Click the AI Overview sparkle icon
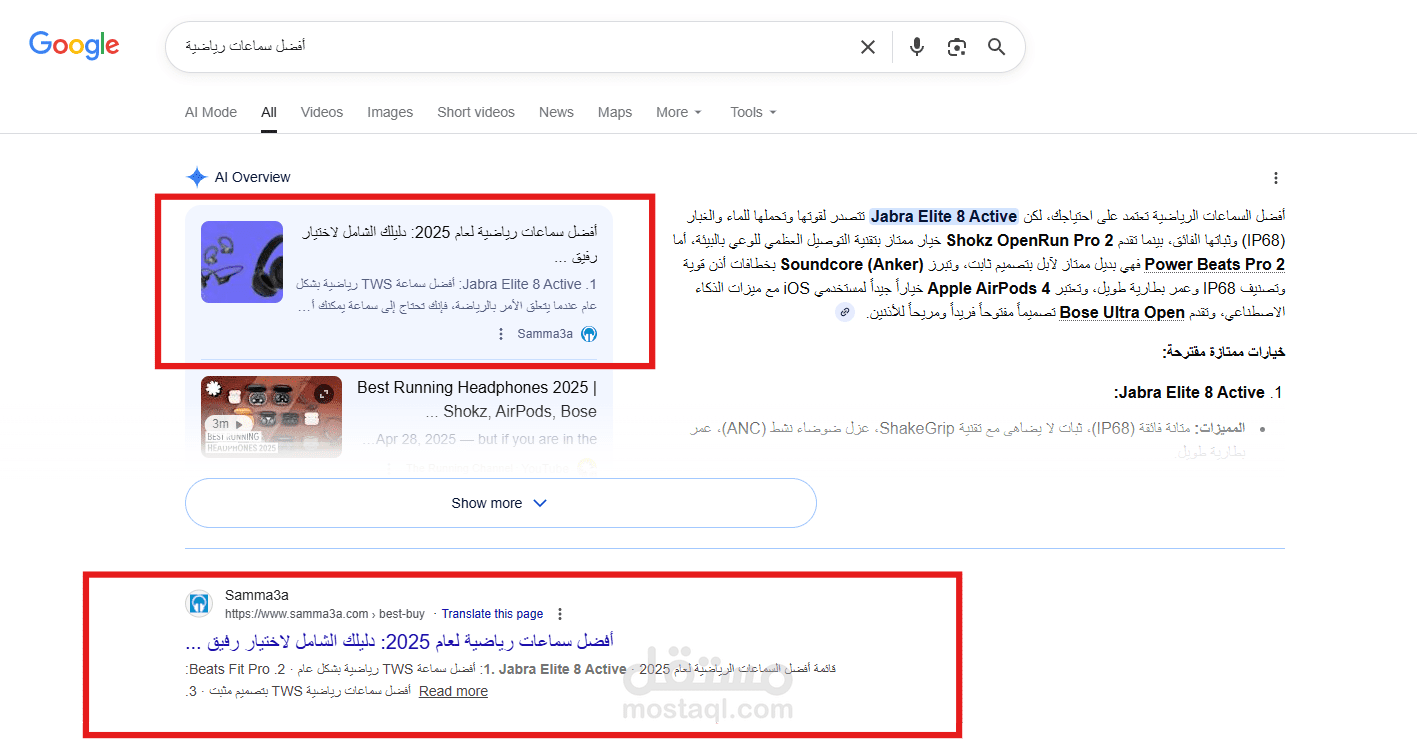 [196, 177]
